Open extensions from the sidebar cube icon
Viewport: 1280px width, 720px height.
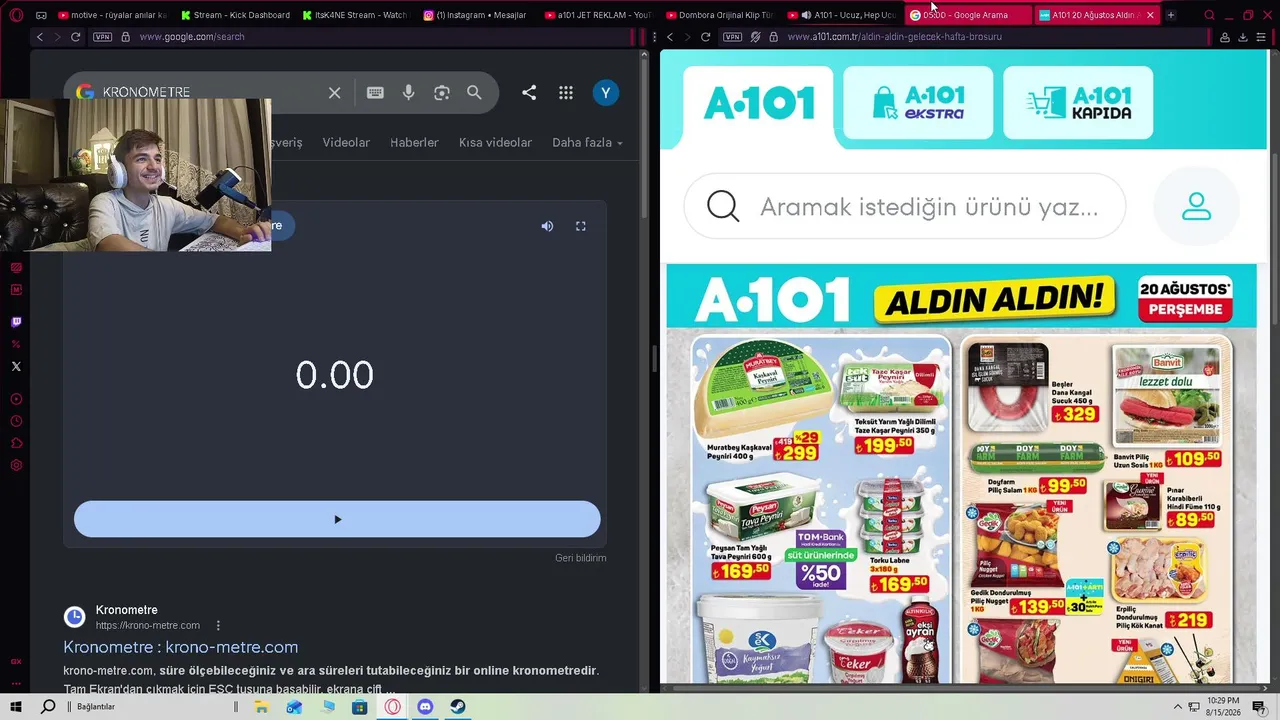tap(16, 443)
